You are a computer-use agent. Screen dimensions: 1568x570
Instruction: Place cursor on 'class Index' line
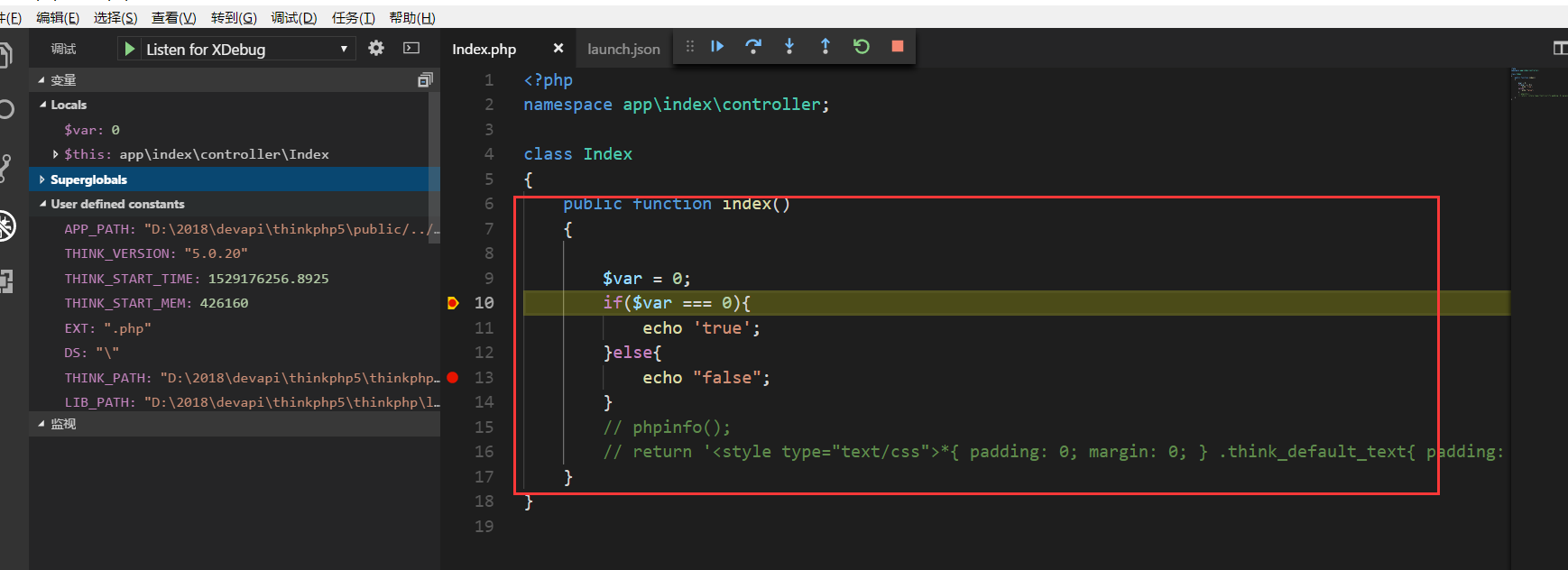(577, 154)
